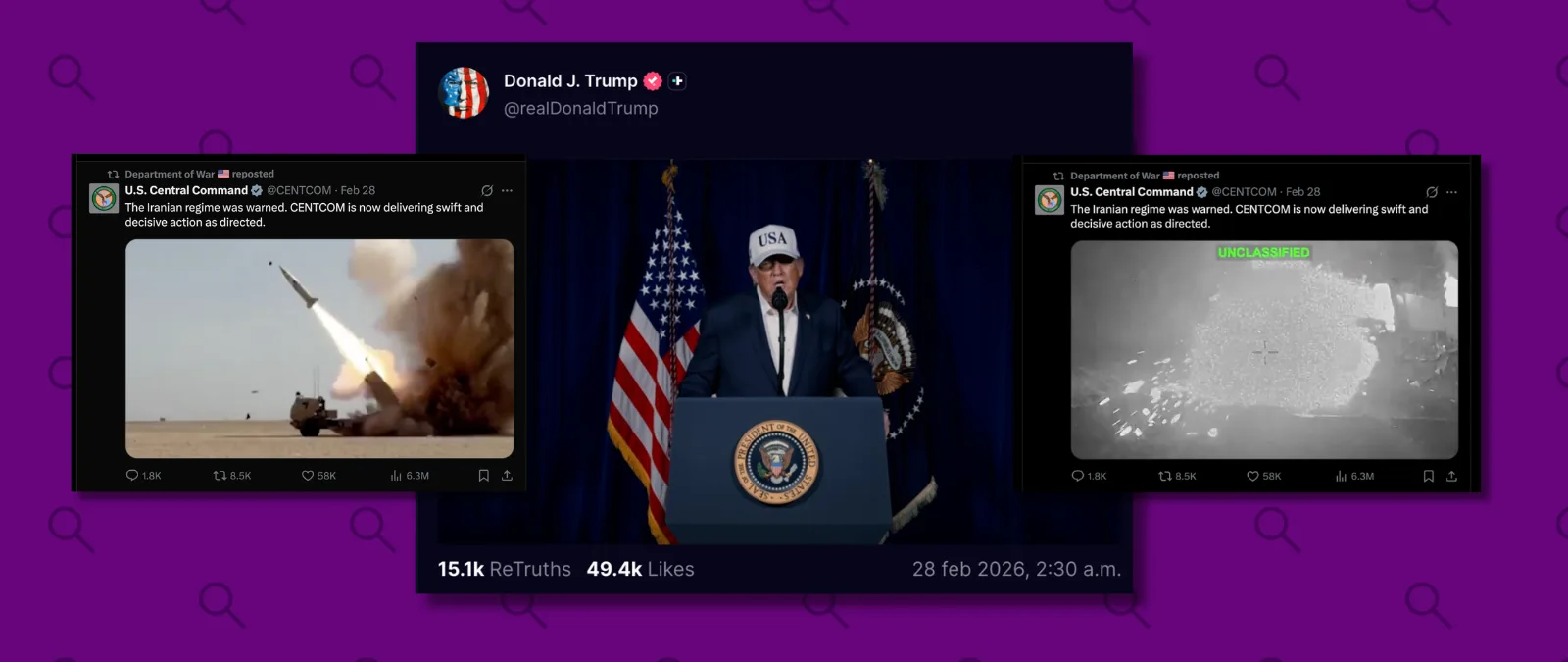Click the reply icon on the right CENTCOM post
The image size is (1568, 662).
1078,477
